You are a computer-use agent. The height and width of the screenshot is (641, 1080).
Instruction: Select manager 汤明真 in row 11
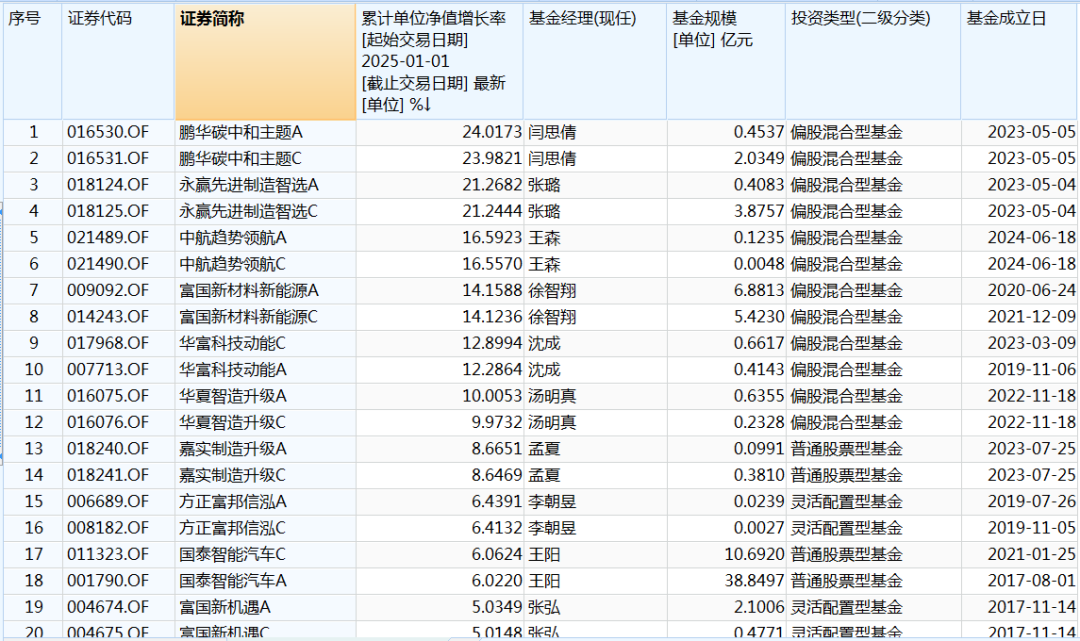point(552,396)
